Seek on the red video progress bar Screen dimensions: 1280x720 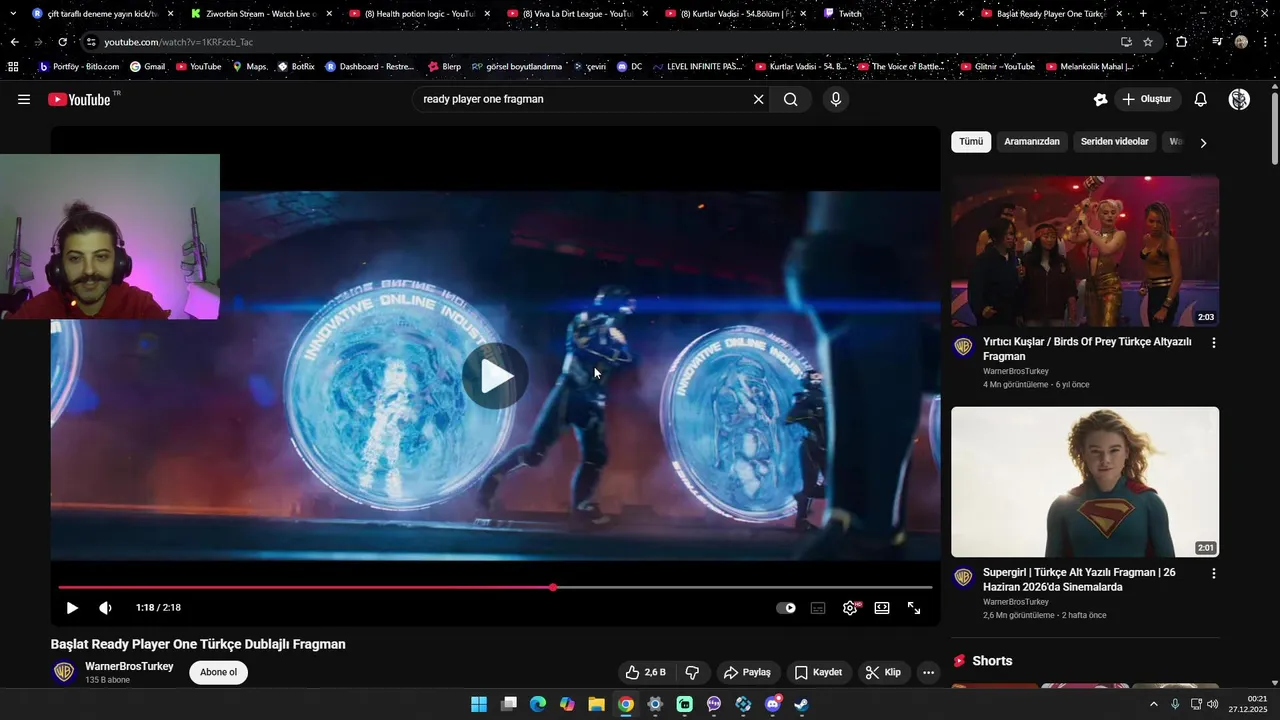(495, 587)
